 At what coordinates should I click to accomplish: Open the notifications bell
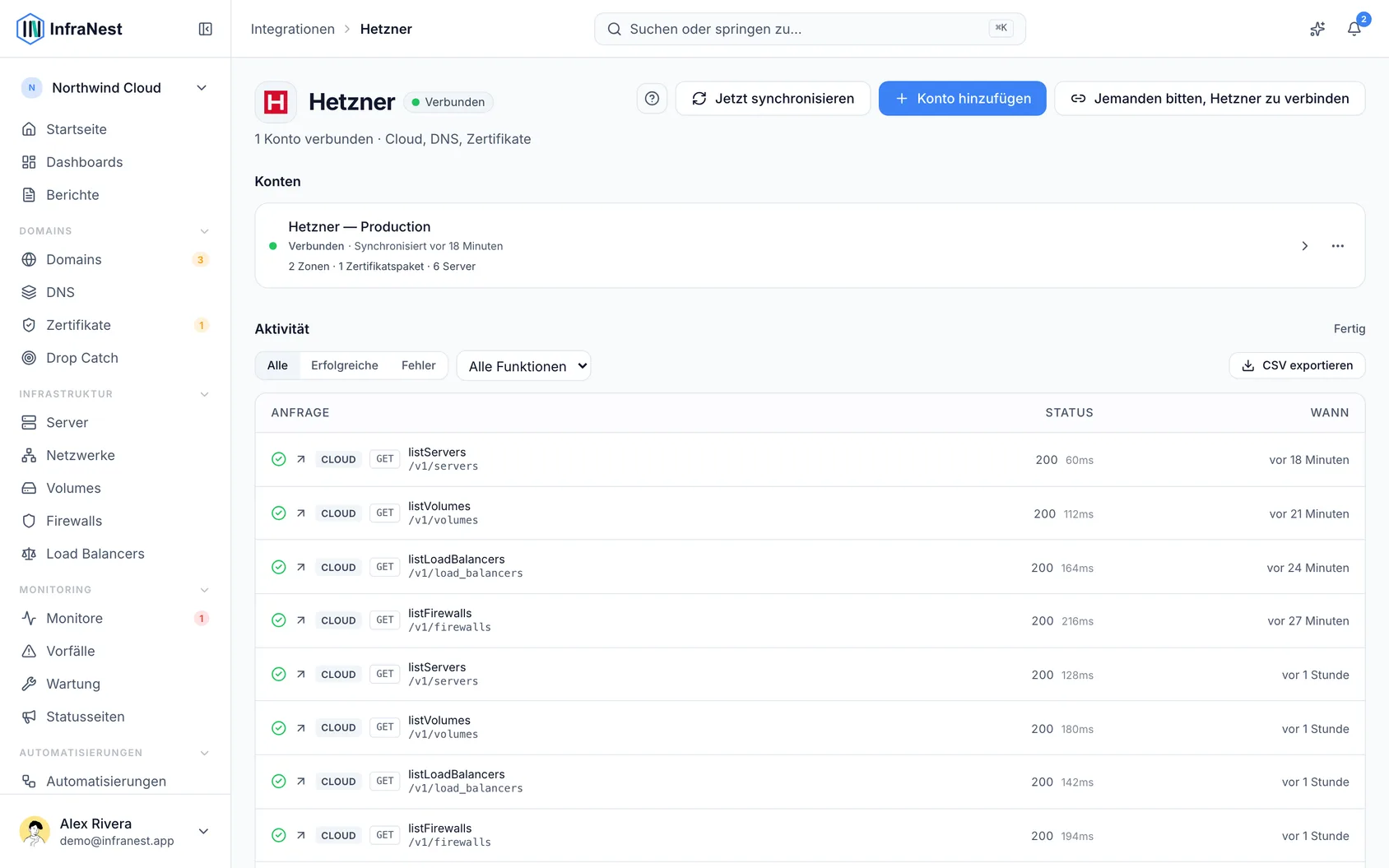(x=1354, y=29)
